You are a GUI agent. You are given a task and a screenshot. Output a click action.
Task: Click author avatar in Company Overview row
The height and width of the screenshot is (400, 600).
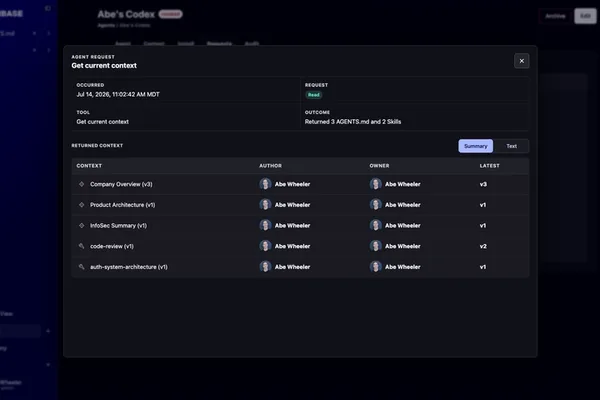265,184
